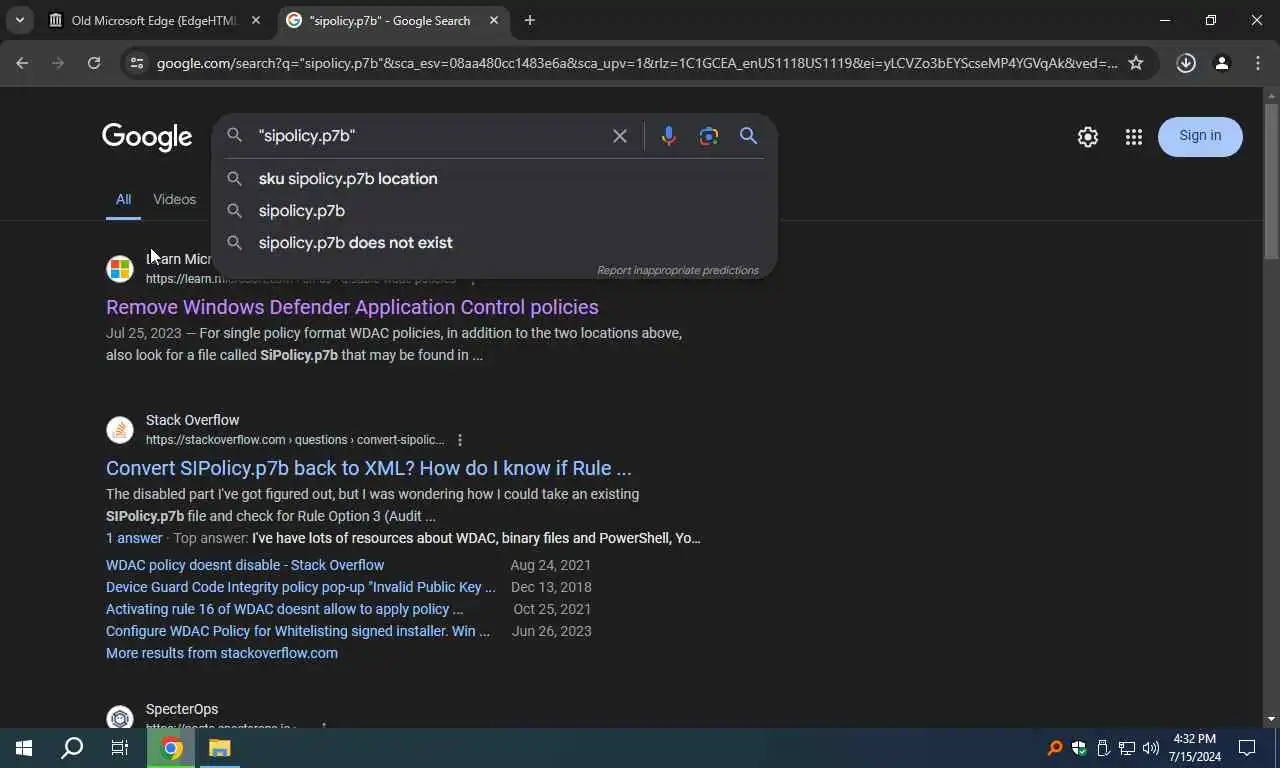This screenshot has height=768, width=1280.
Task: Open the notification center icon
Action: (1247, 748)
